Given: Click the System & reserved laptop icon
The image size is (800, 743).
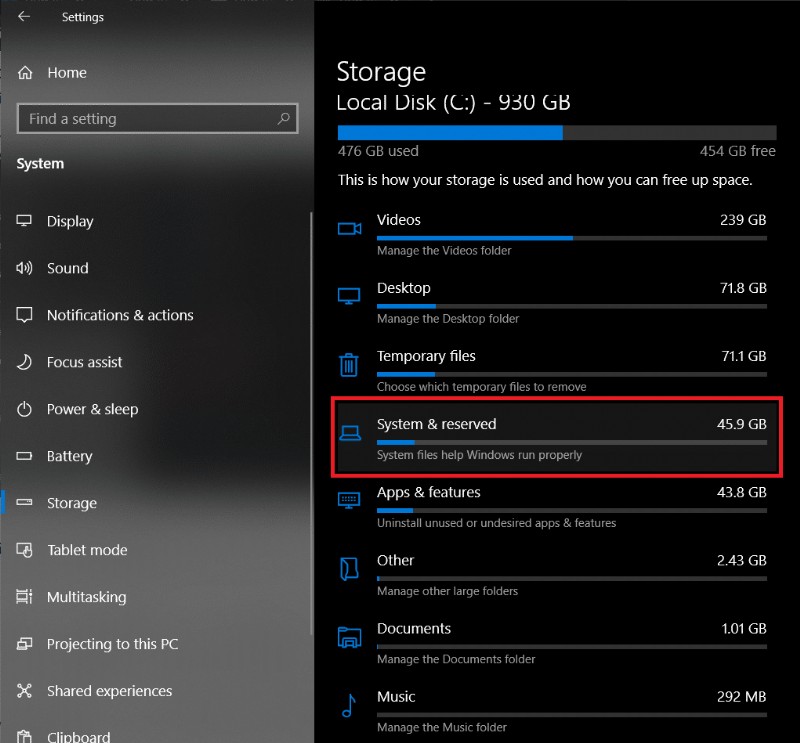Looking at the screenshot, I should point(348,434).
